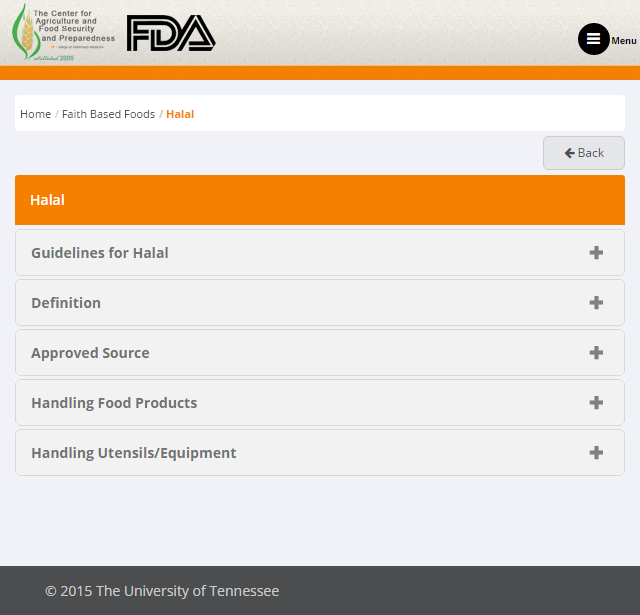Expand the Handling Food Products section

pos(114,403)
